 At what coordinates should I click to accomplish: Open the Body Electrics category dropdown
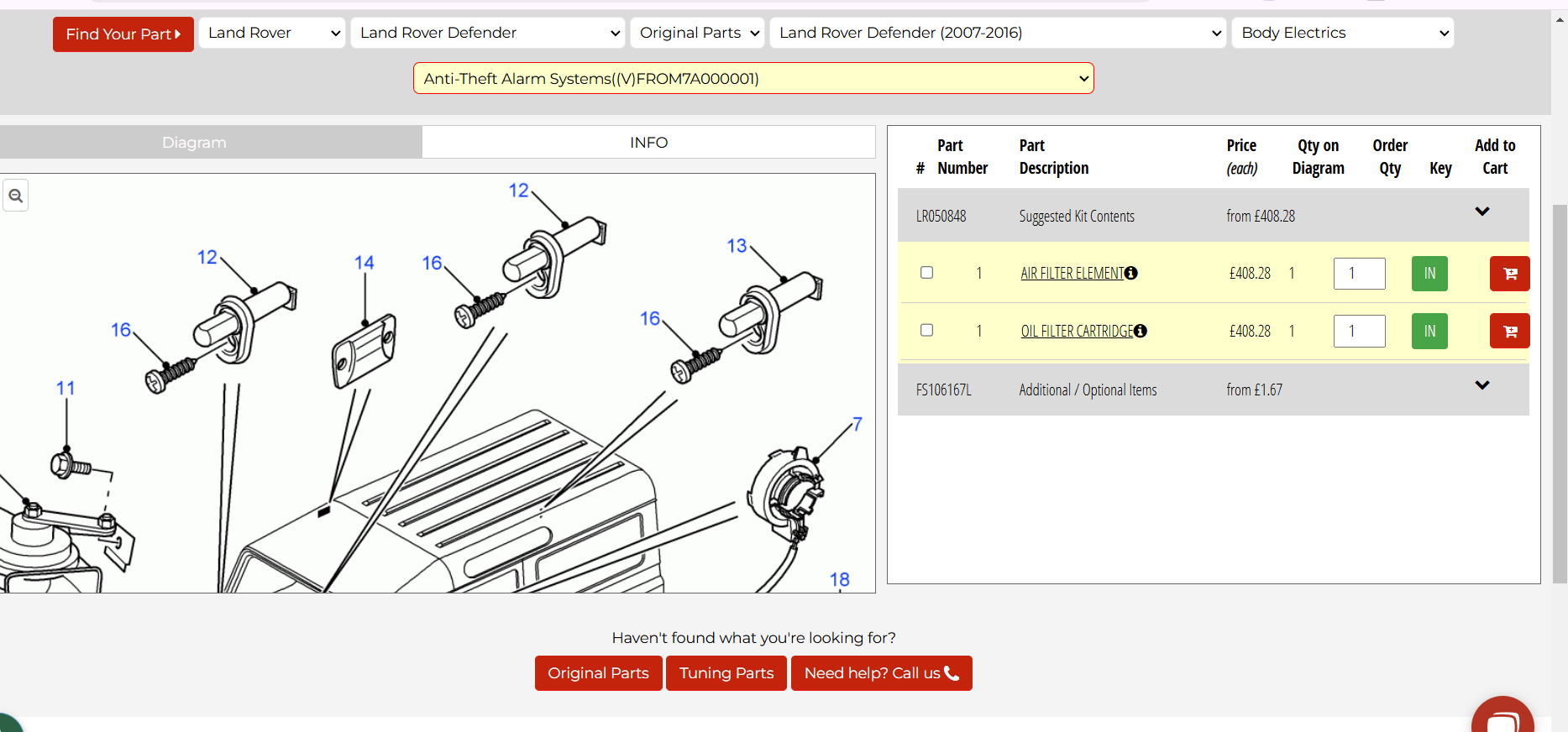click(1343, 33)
